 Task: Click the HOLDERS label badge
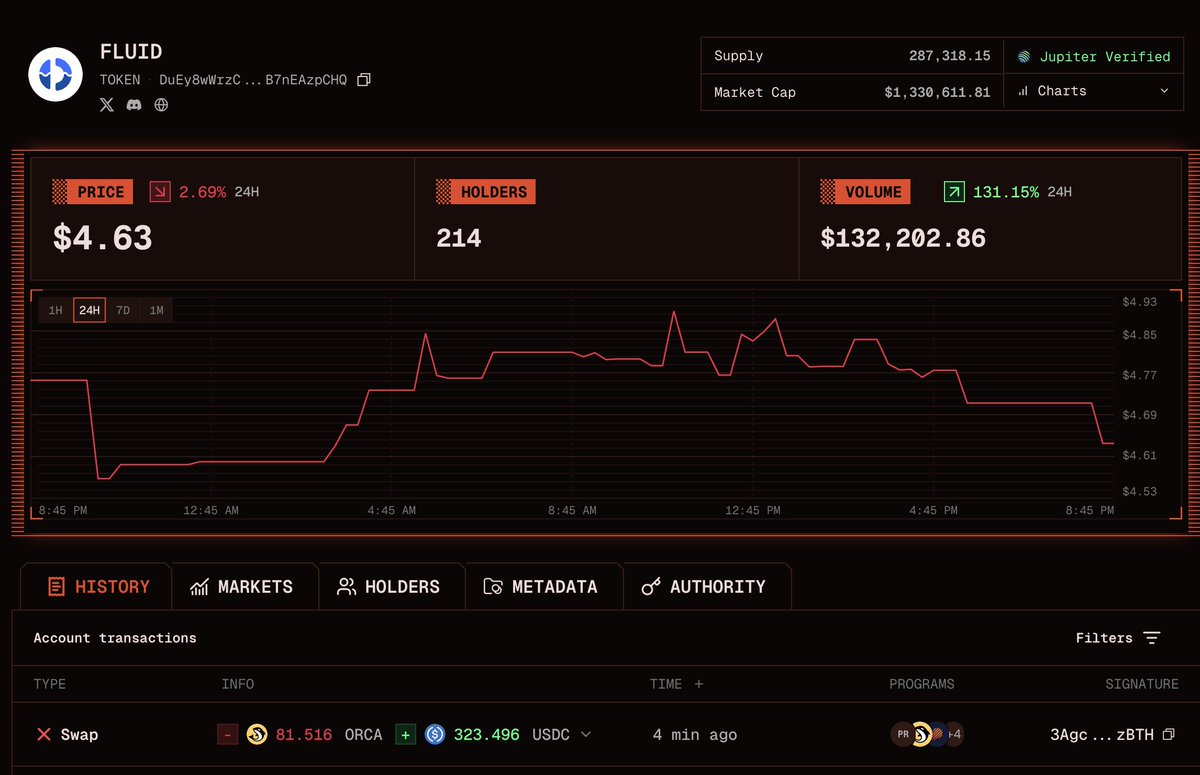point(485,192)
